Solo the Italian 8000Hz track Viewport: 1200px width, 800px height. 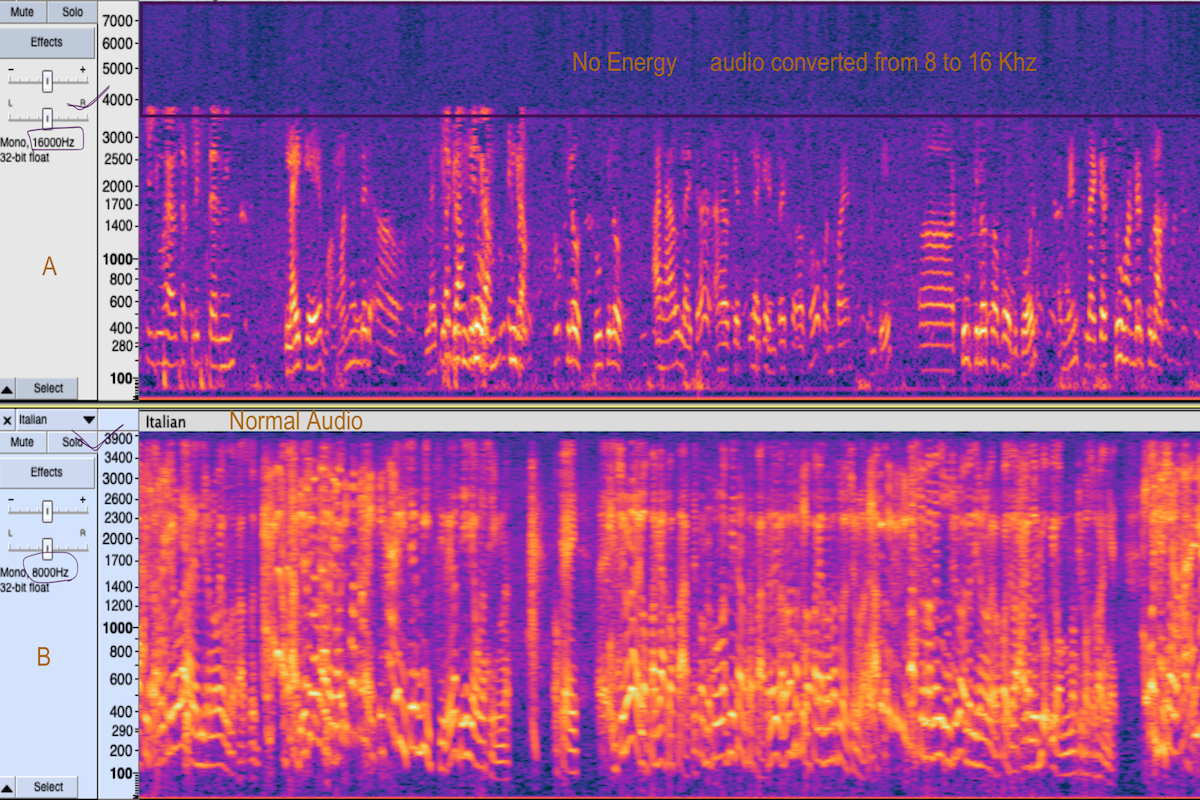[72, 442]
